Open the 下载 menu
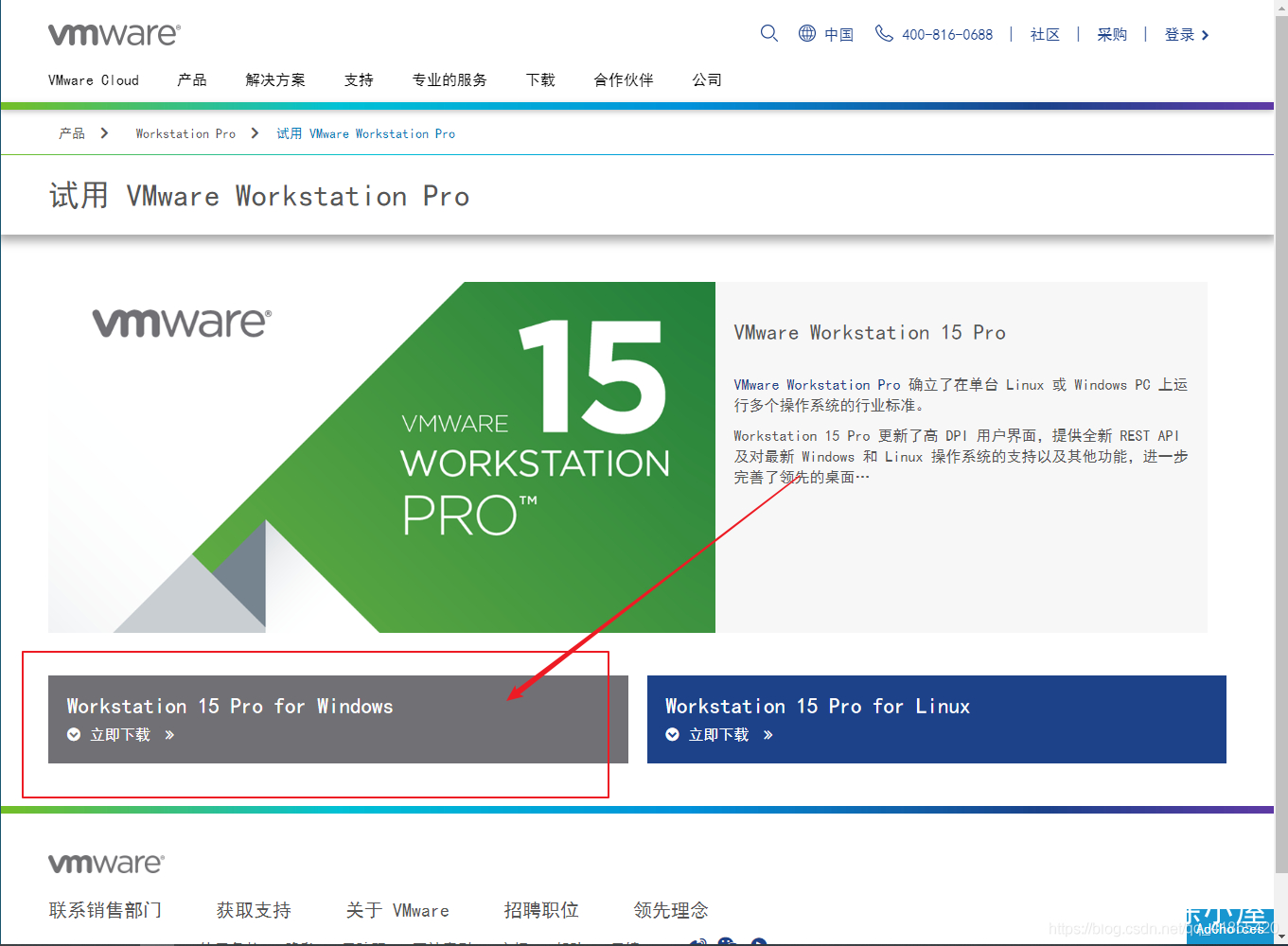Screen dimensions: 1288x946 [540, 80]
